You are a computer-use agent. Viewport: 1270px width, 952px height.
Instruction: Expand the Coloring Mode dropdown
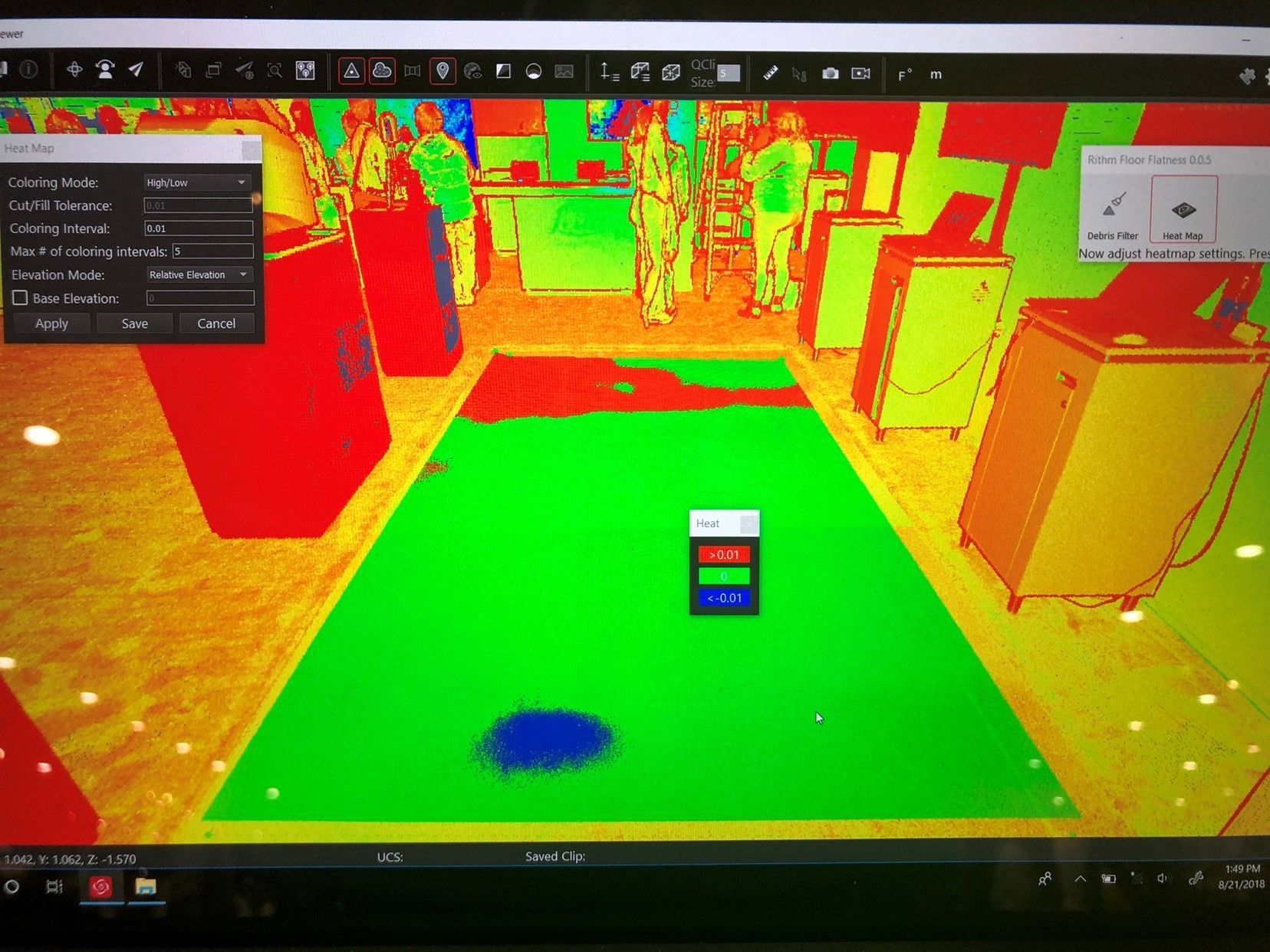click(197, 182)
